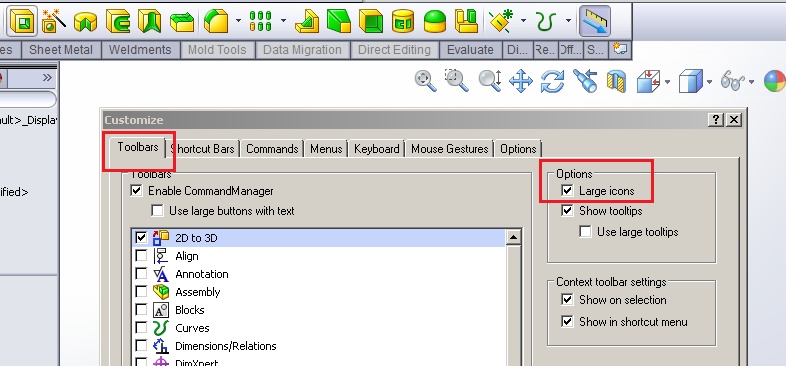786x366 pixels.
Task: Select the Revolved Cut tool
Action: [85, 22]
